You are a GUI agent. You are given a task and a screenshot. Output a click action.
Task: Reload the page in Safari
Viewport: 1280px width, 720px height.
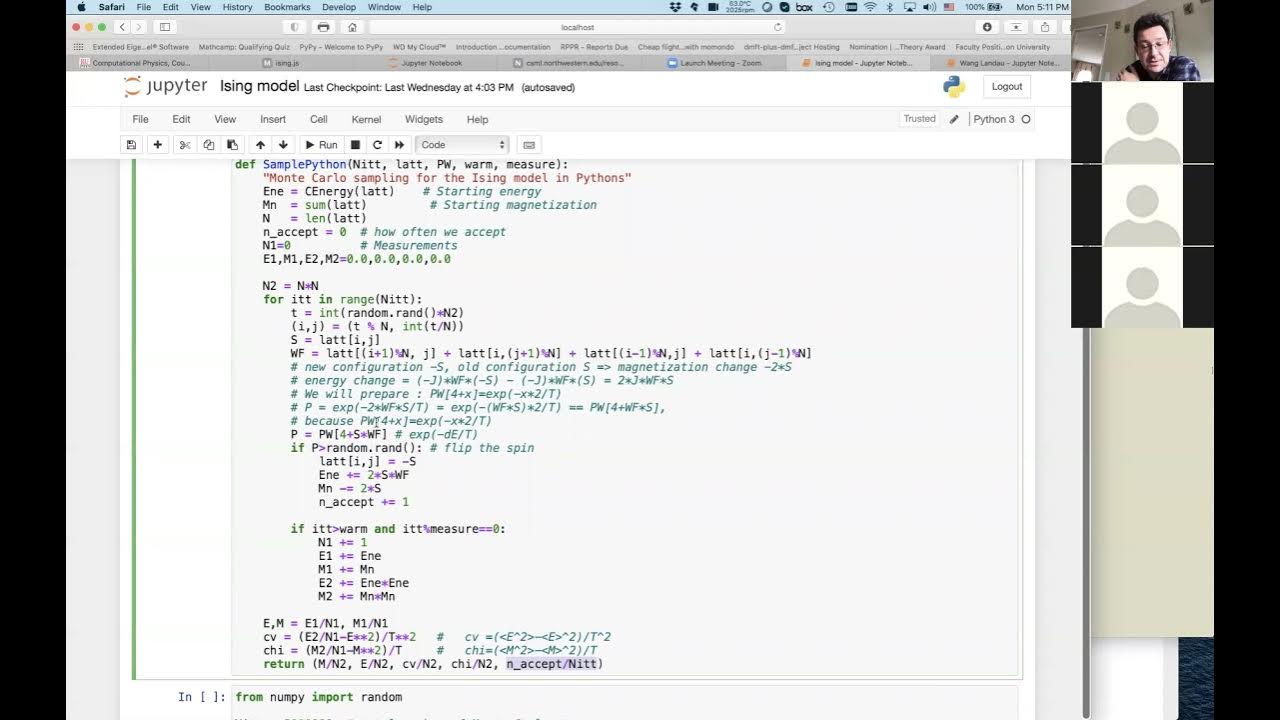click(778, 27)
